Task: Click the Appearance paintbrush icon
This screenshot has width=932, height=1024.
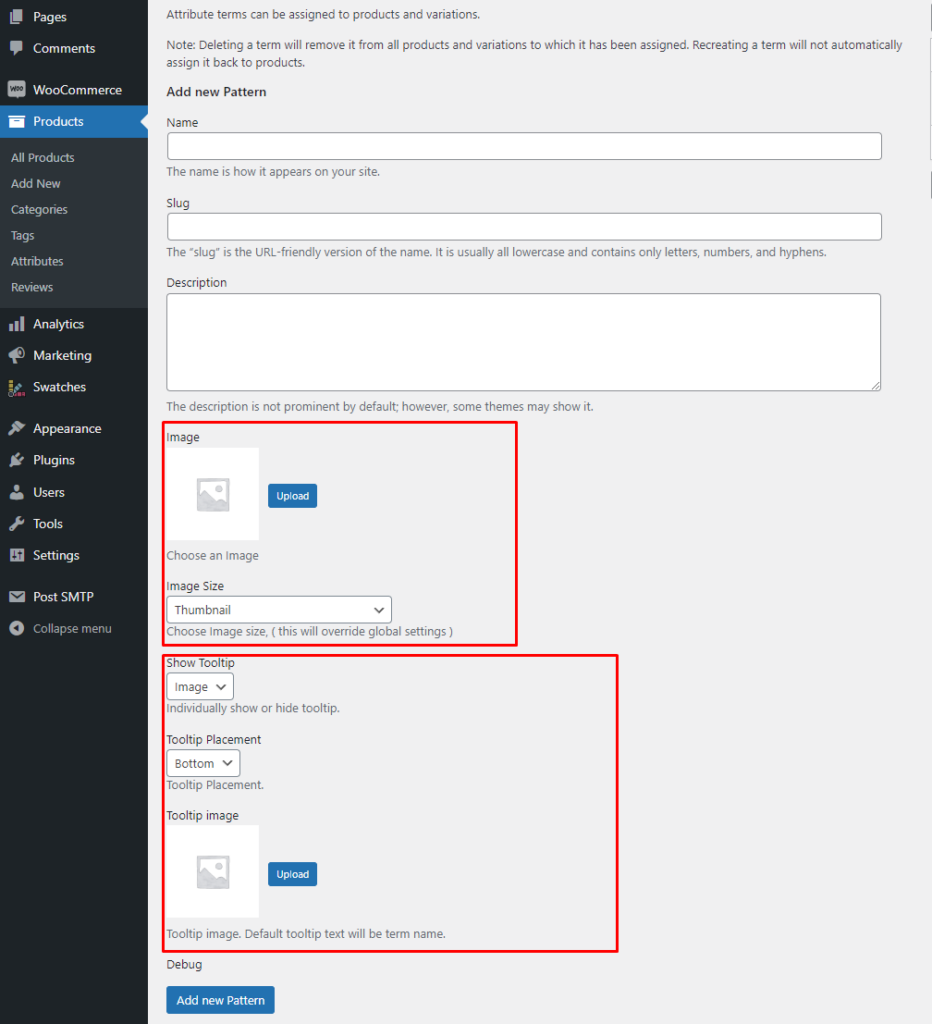Action: (16, 428)
